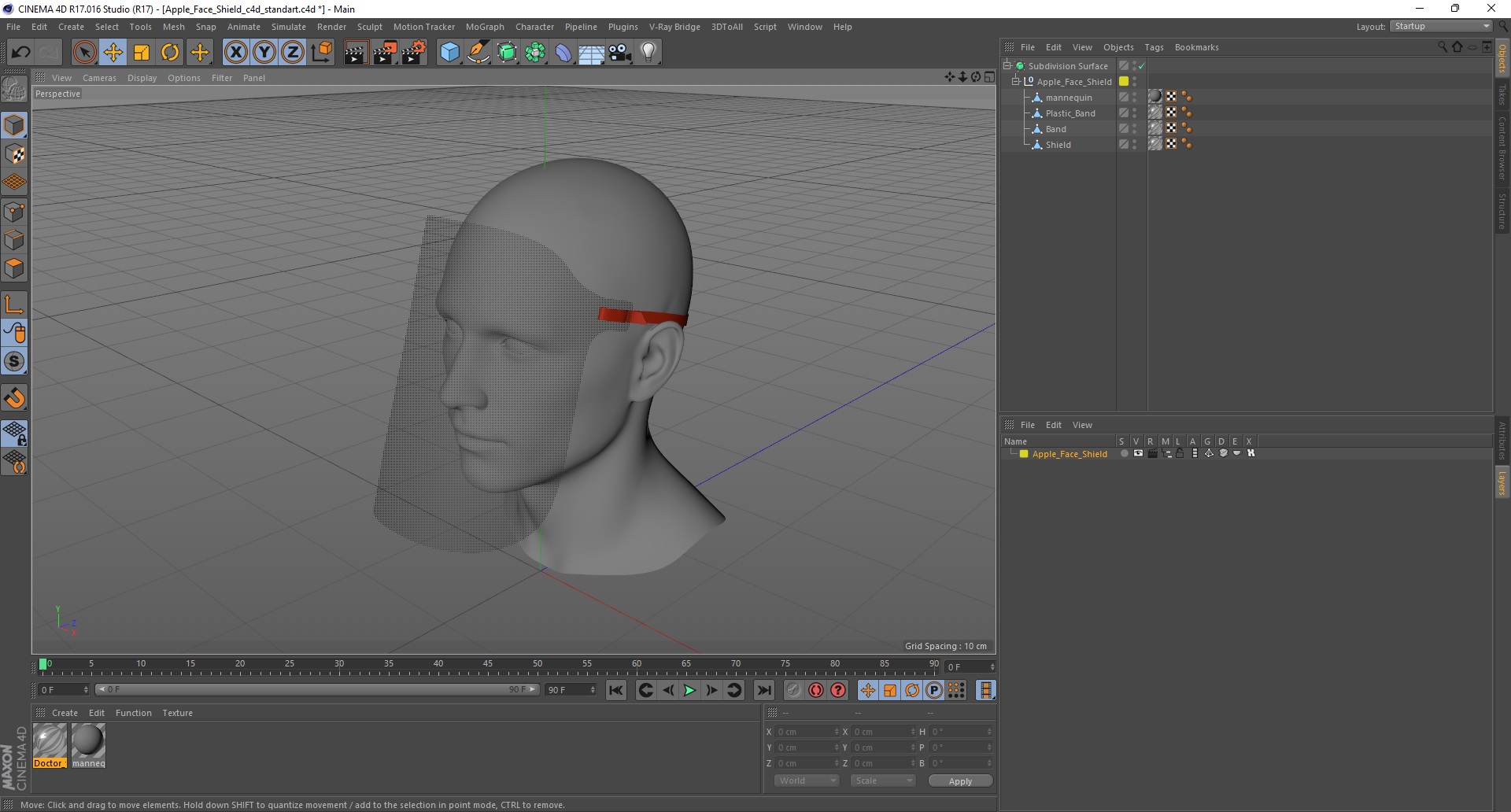Image resolution: width=1511 pixels, height=812 pixels.
Task: Open the World coordinate dropdown
Action: click(x=807, y=781)
